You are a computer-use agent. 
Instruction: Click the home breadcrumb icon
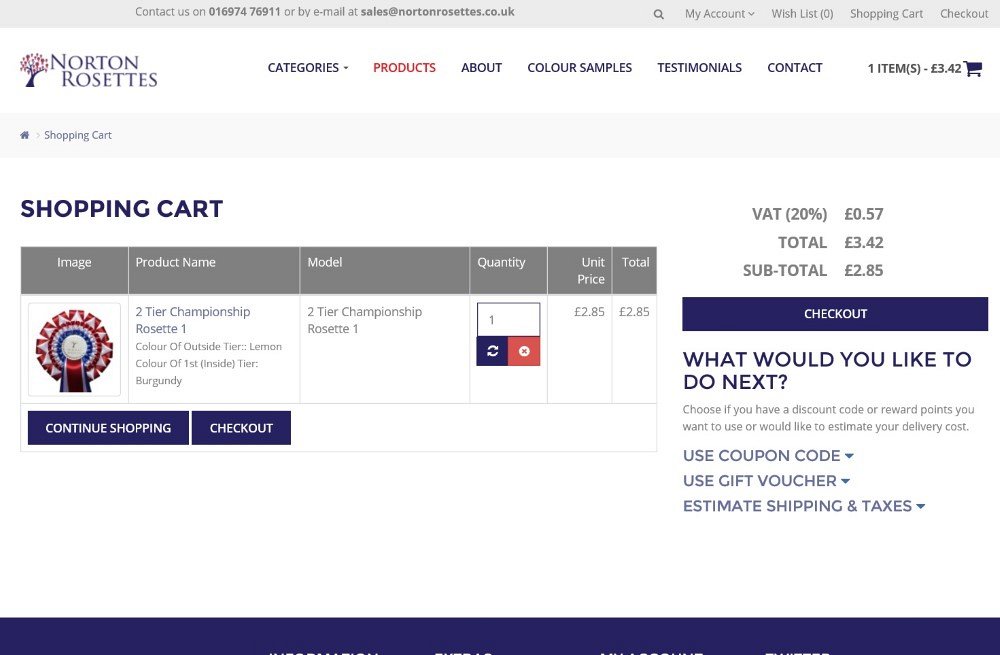pyautogui.click(x=25, y=135)
